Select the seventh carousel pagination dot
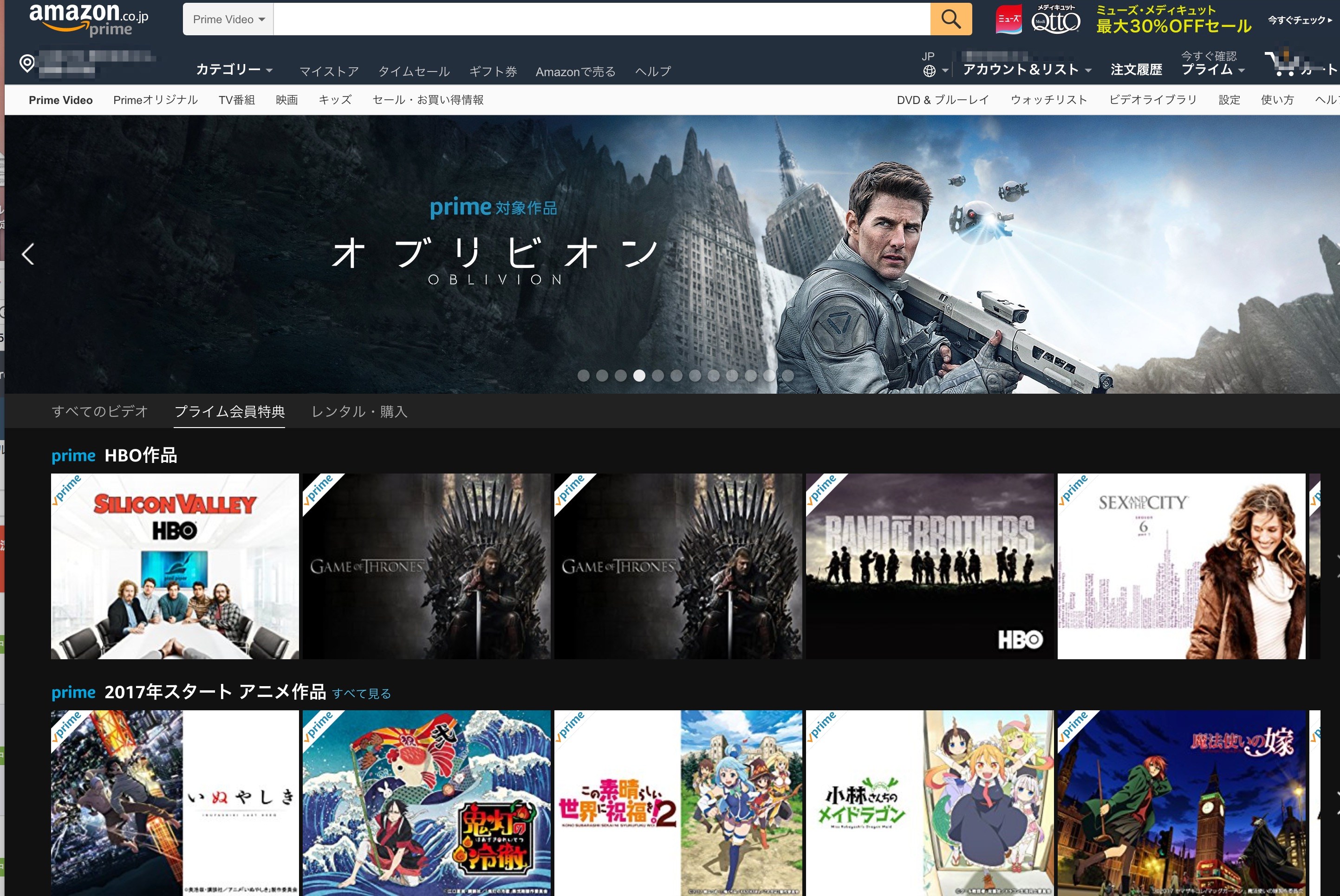 pos(695,376)
